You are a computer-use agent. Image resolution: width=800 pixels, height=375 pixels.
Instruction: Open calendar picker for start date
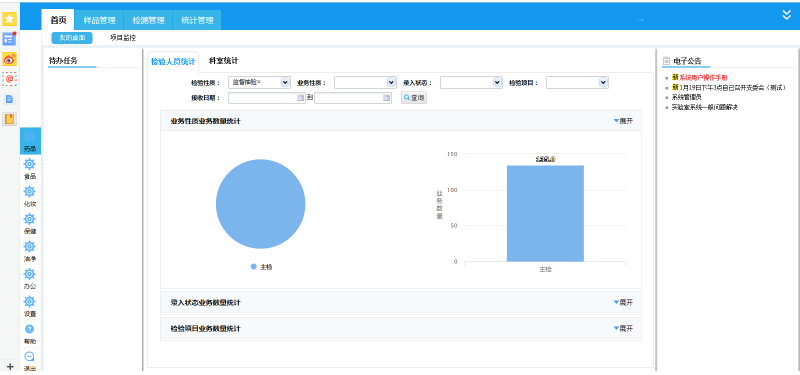click(x=301, y=98)
